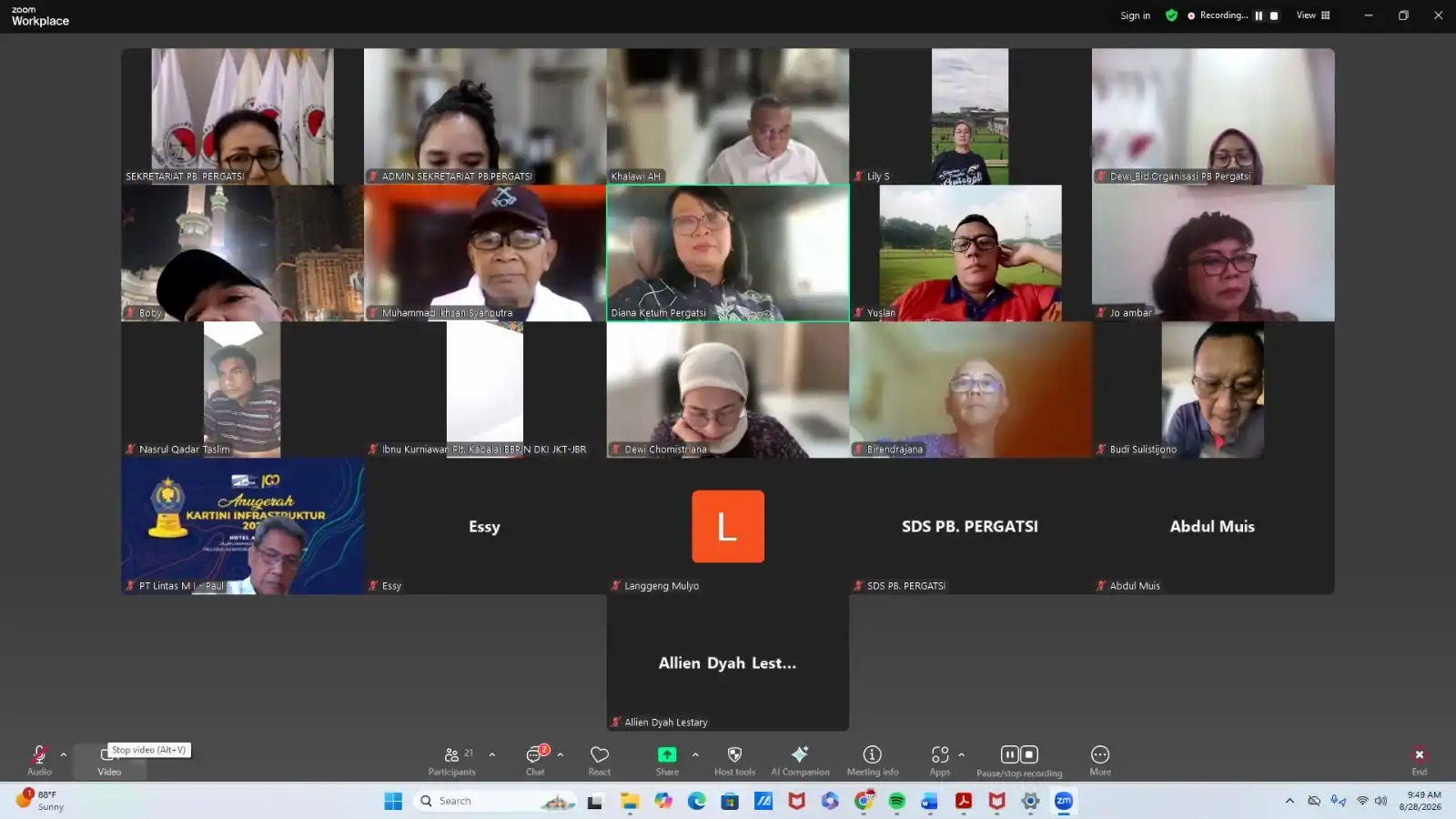Select Muhammad Ihsan Syahputra's video tile
This screenshot has height=819, width=1456.
click(485, 253)
